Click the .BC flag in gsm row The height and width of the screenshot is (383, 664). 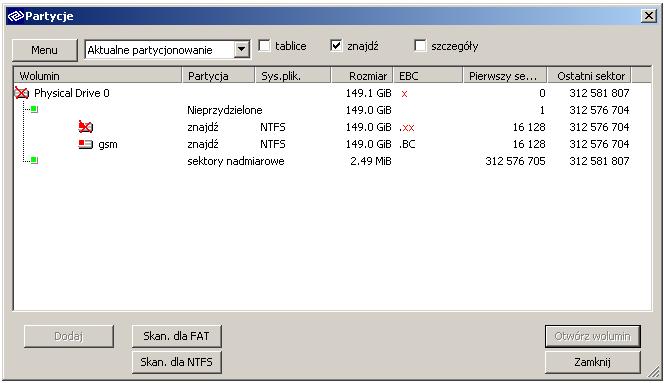407,144
